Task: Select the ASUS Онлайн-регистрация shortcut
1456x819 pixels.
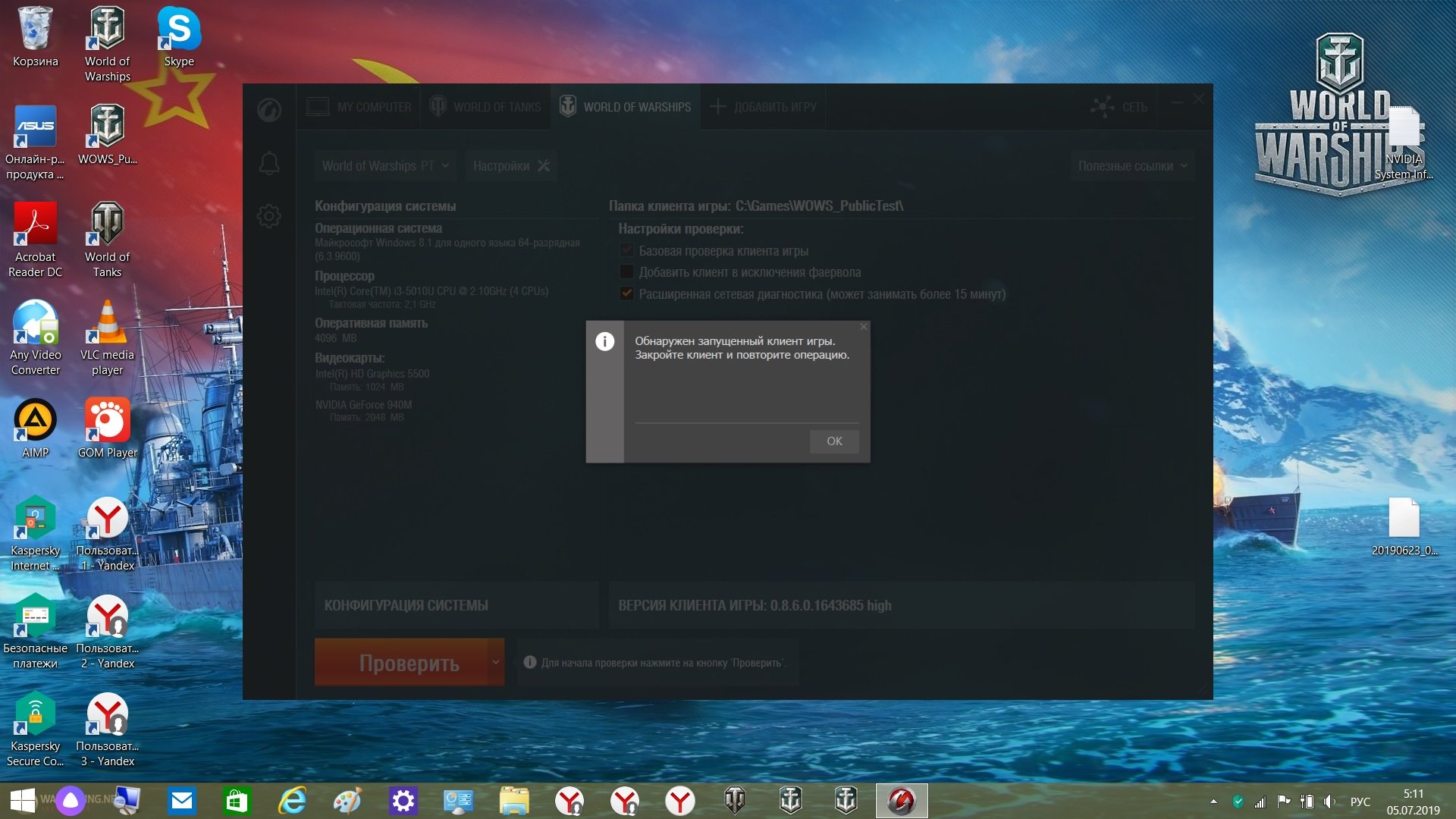Action: coord(35,143)
